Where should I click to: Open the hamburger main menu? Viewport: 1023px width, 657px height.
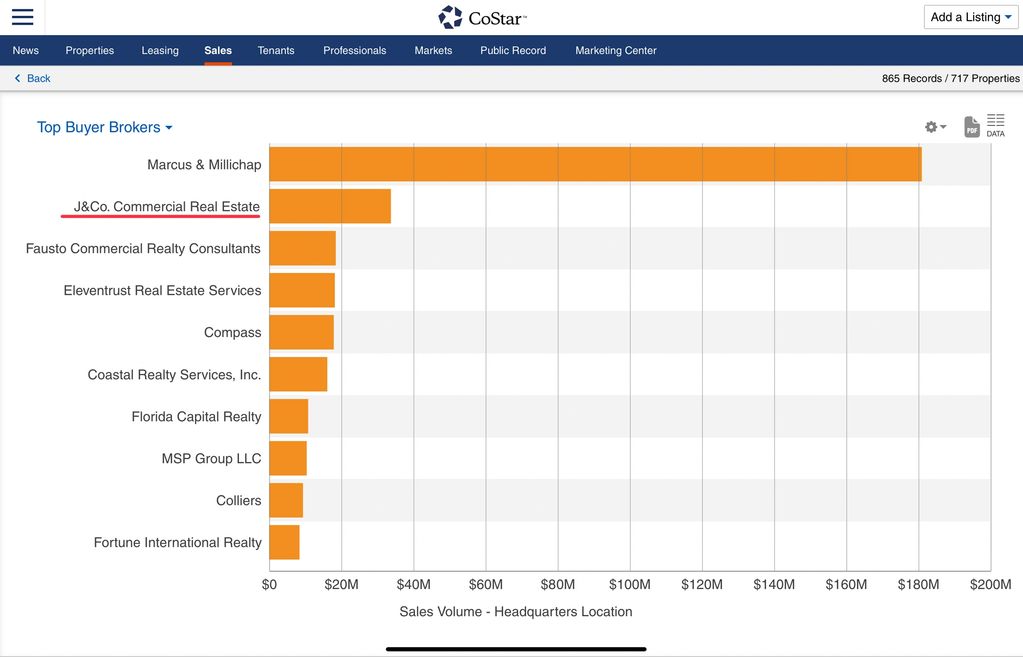[22, 17]
